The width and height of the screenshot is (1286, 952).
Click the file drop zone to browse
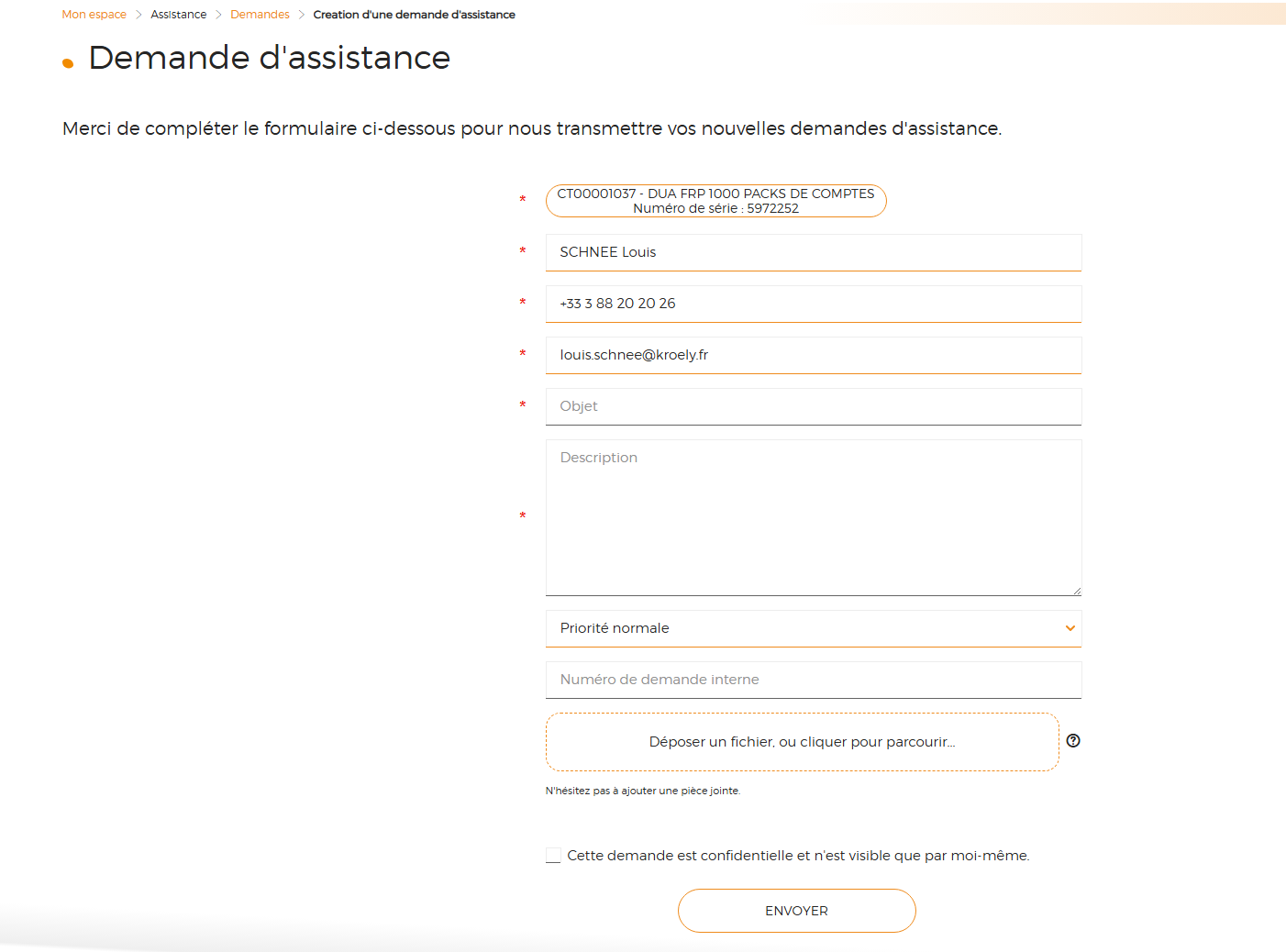click(803, 742)
